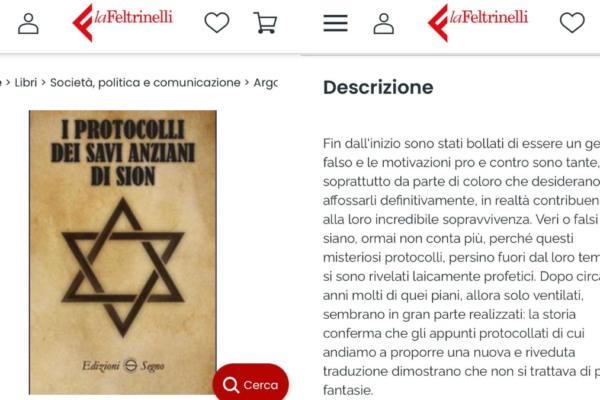Click the description paragraph starting Fin dall'inizio

(461, 267)
